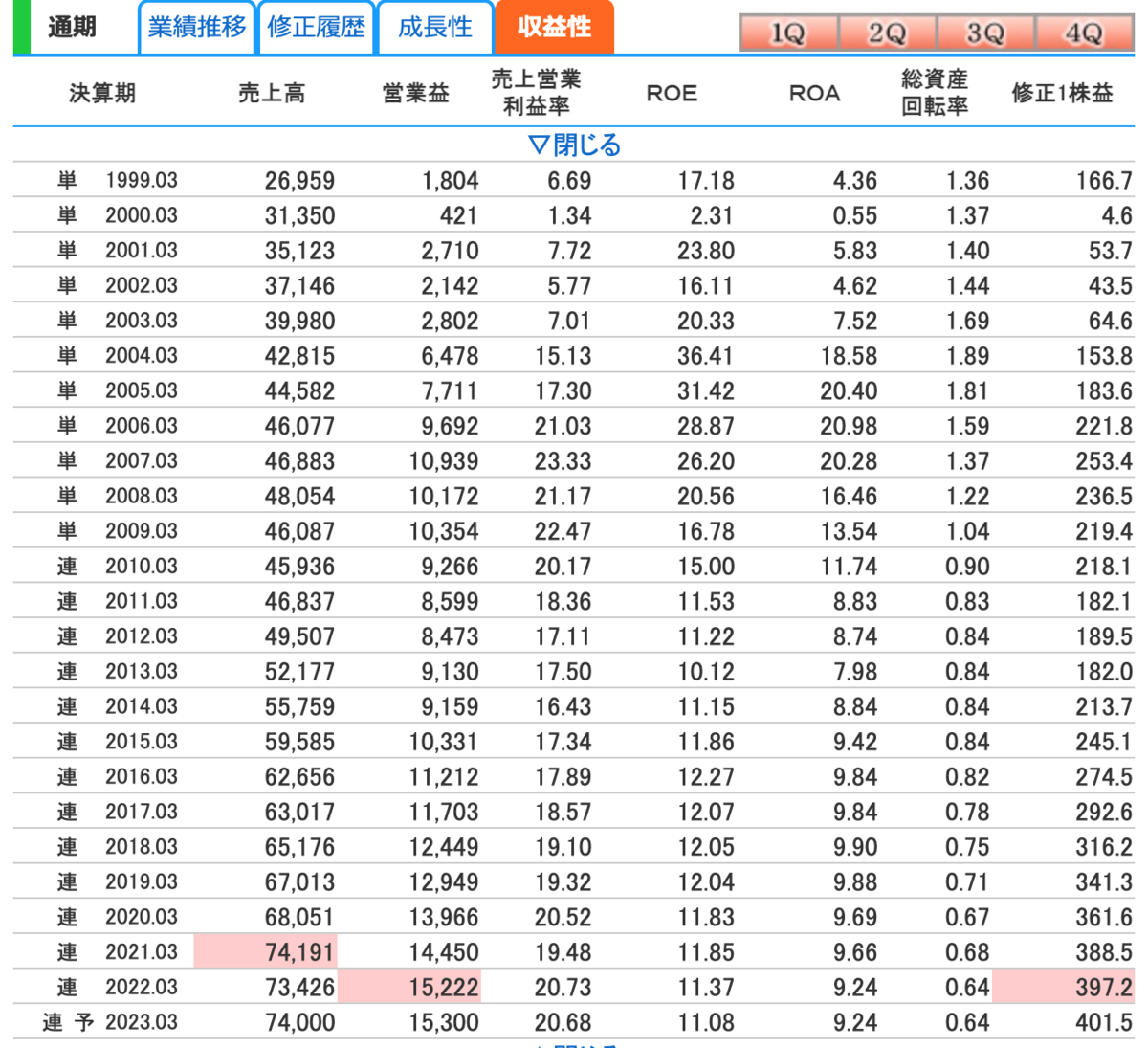The height and width of the screenshot is (1048, 1148).
Task: Select the 収益性 tab
Action: (554, 27)
